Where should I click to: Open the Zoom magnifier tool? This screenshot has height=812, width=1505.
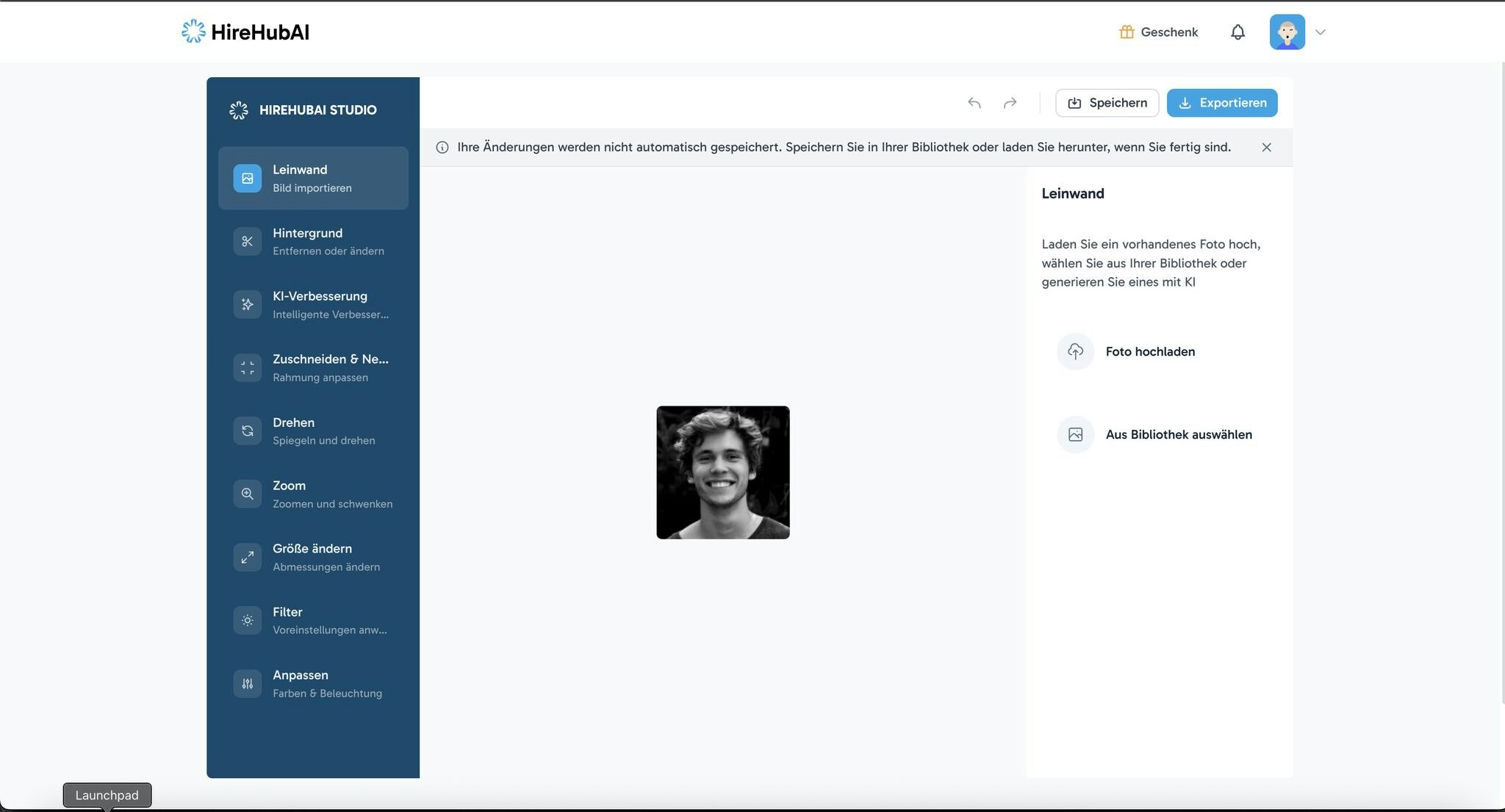click(248, 494)
